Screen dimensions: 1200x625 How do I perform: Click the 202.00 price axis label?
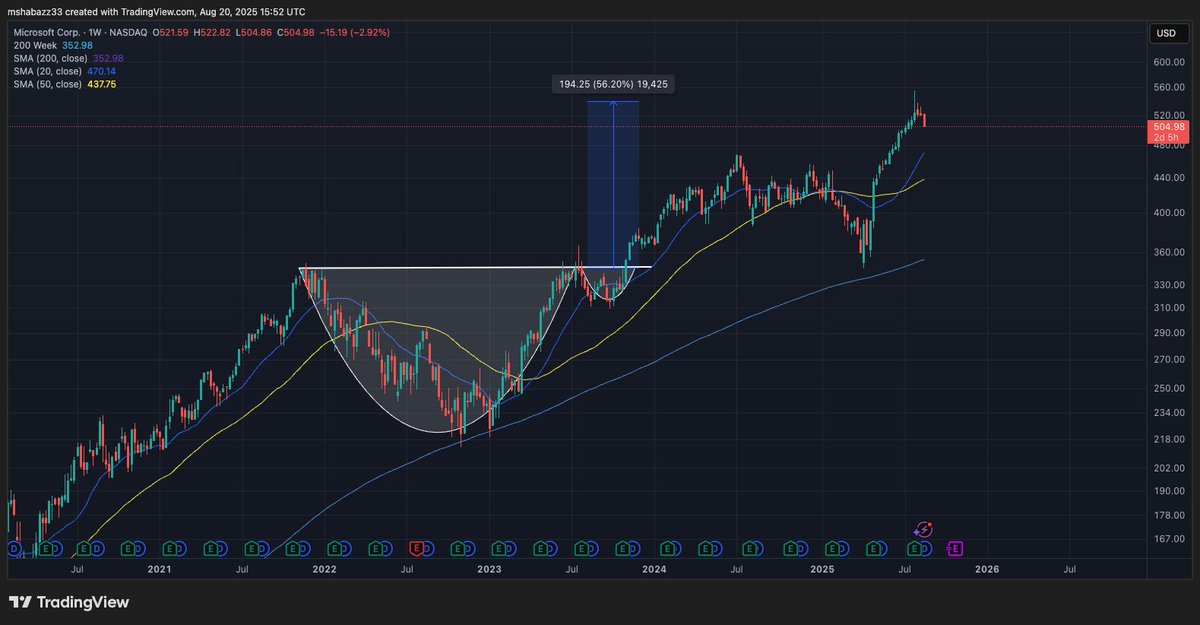click(x=1168, y=468)
